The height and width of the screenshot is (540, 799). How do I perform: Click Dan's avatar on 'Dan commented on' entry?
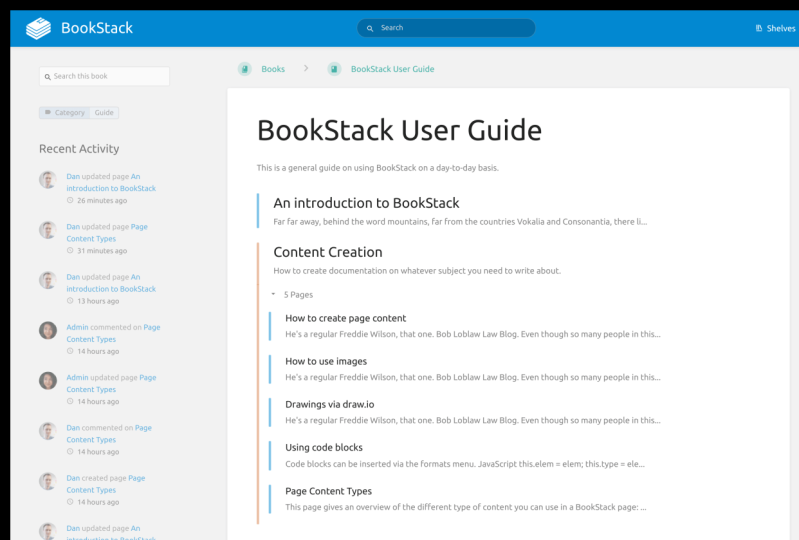(48, 431)
